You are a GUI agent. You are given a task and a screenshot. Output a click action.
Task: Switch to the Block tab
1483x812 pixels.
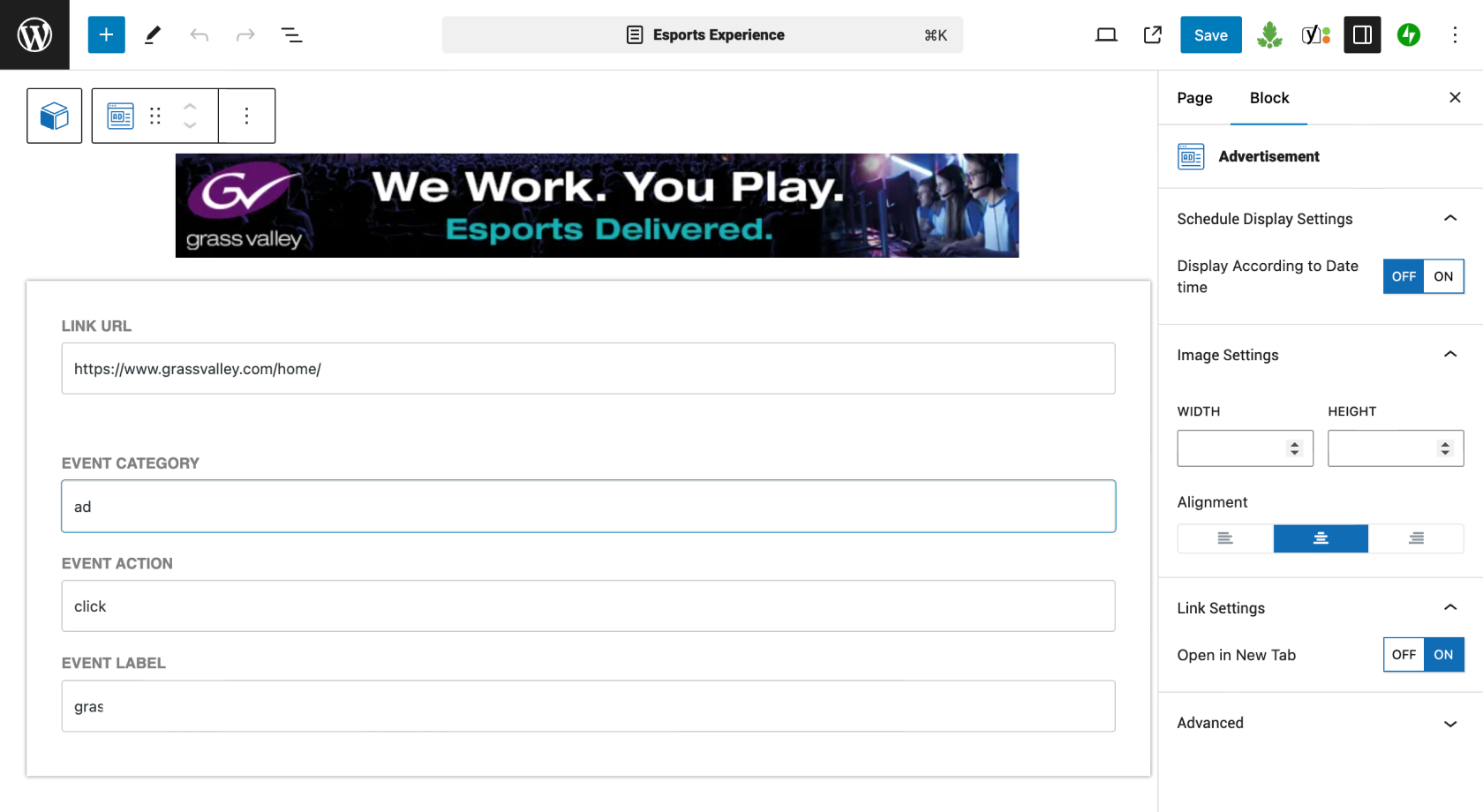tap(1269, 98)
